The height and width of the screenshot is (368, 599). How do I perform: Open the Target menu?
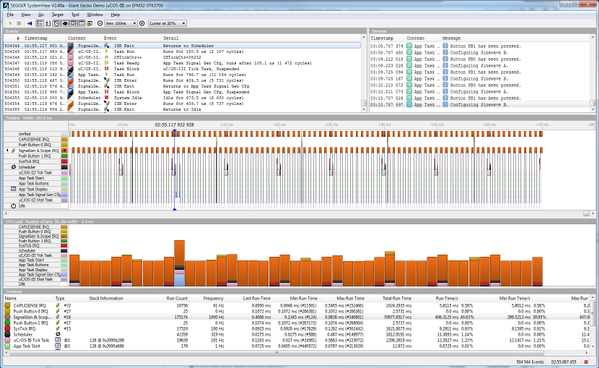pyautogui.click(x=57, y=15)
